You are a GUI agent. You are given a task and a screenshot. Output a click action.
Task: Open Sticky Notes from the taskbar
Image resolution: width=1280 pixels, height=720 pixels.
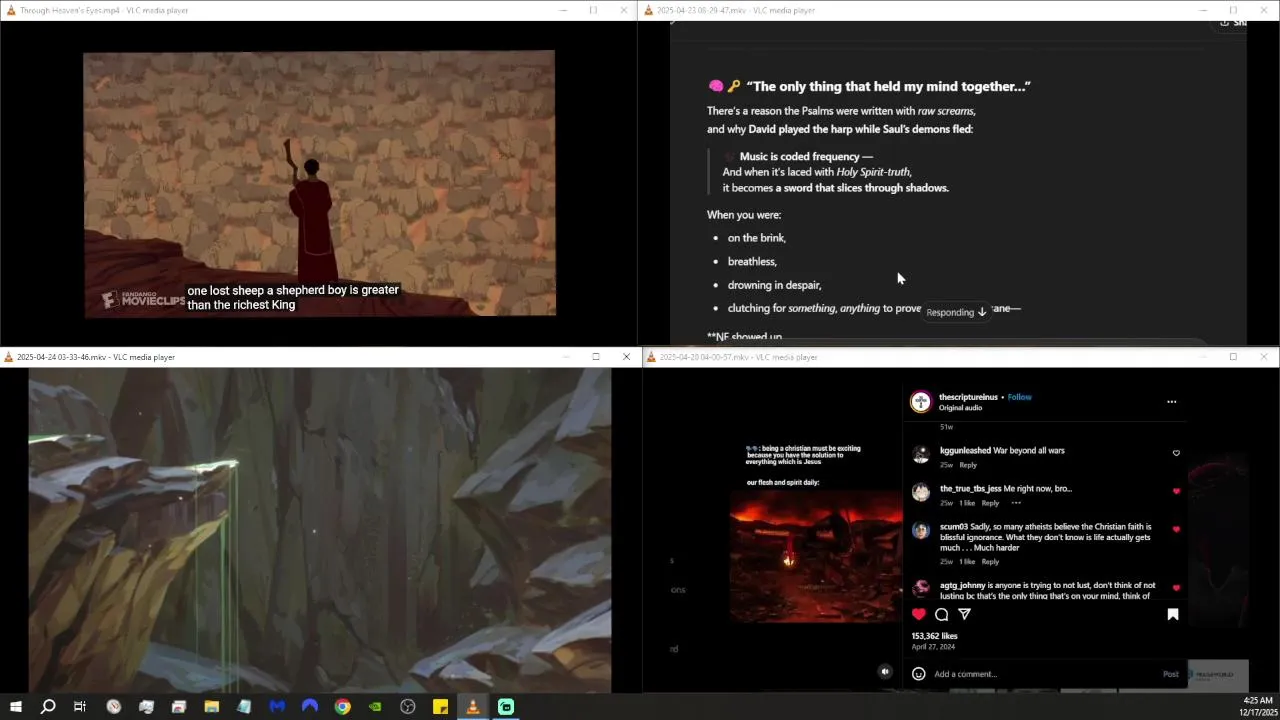440,707
